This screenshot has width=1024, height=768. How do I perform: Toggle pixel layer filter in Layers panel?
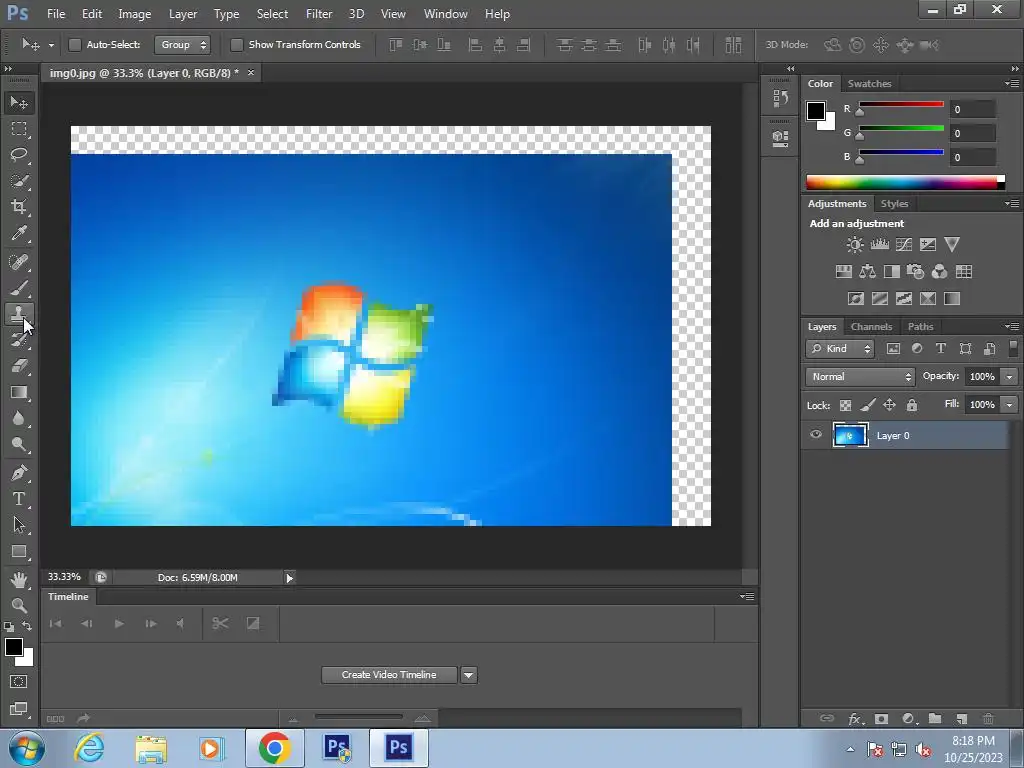[x=893, y=349]
